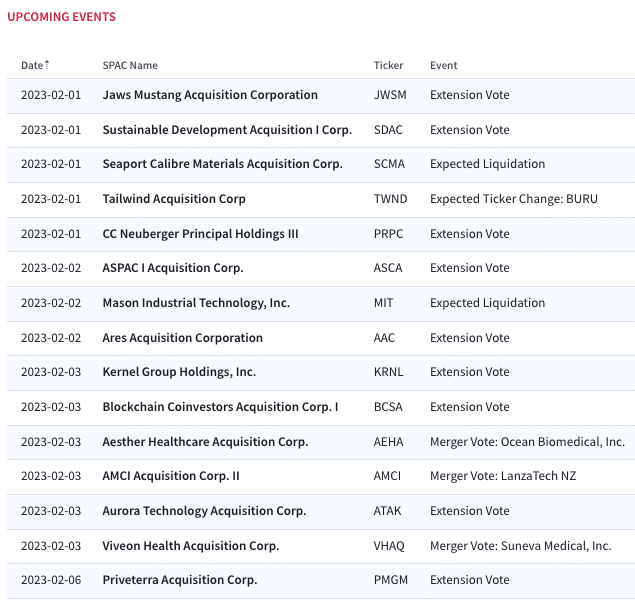
Task: Open Mason Industrial Technology, Inc.
Action: pos(196,303)
